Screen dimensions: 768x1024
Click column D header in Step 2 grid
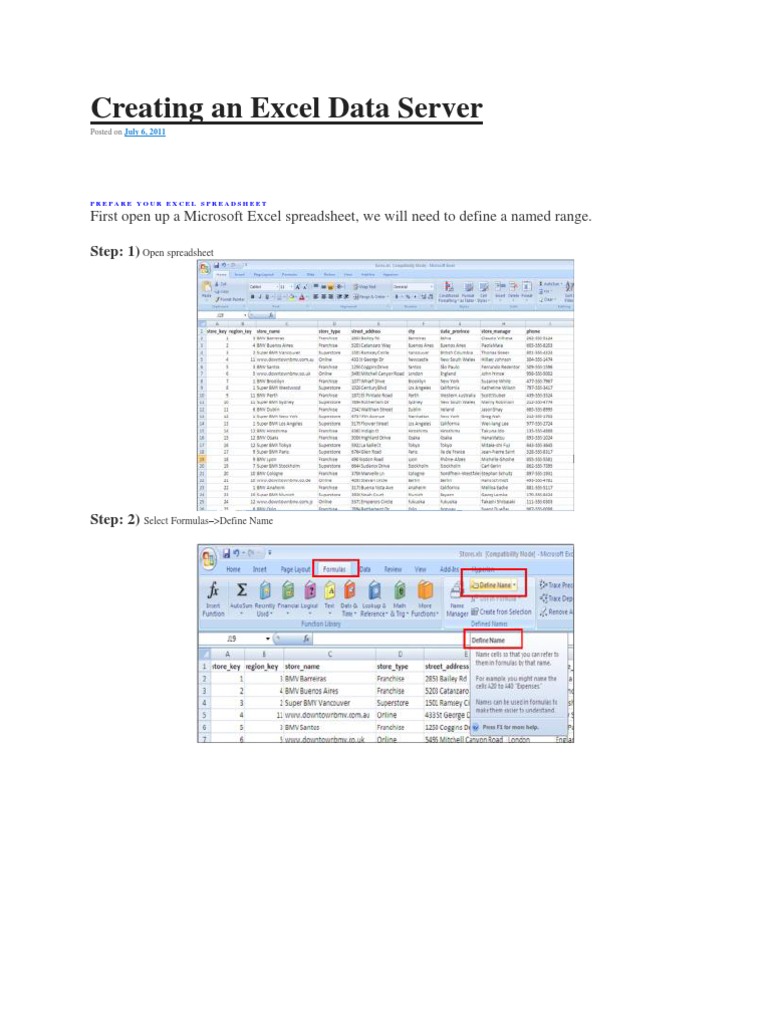coord(400,654)
